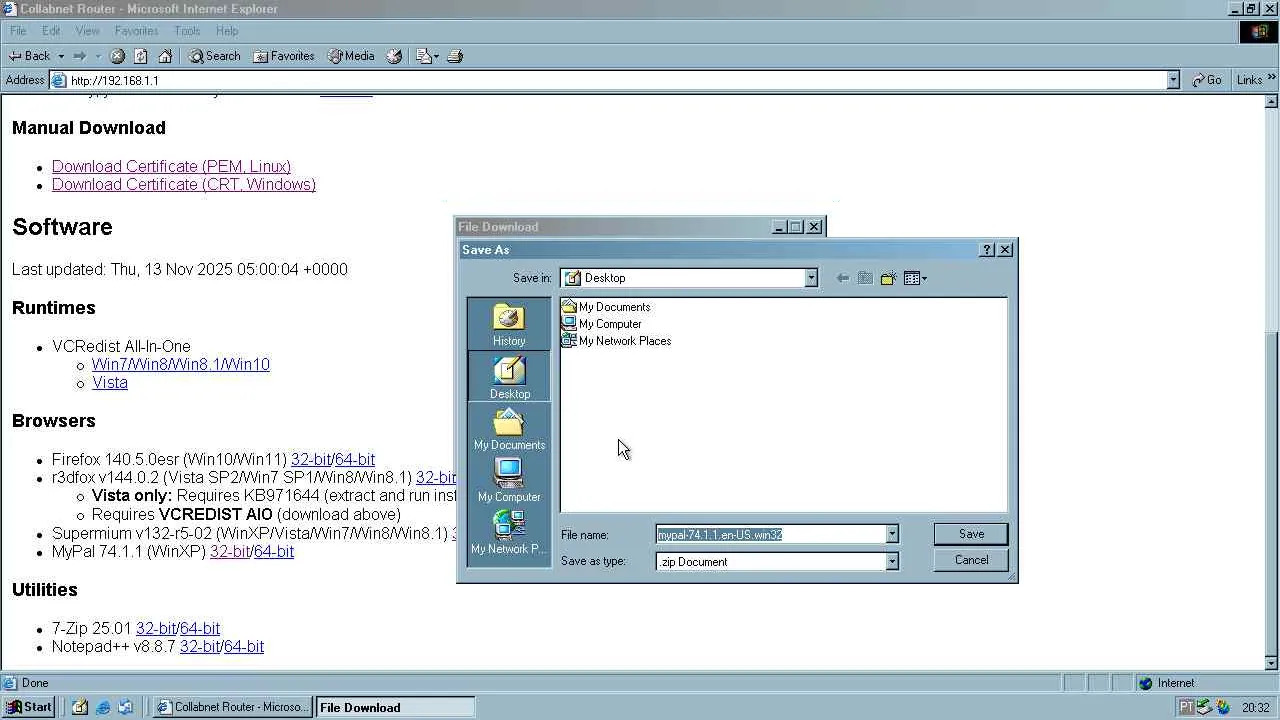Show Desktop from the quick launch bar

[x=80, y=707]
